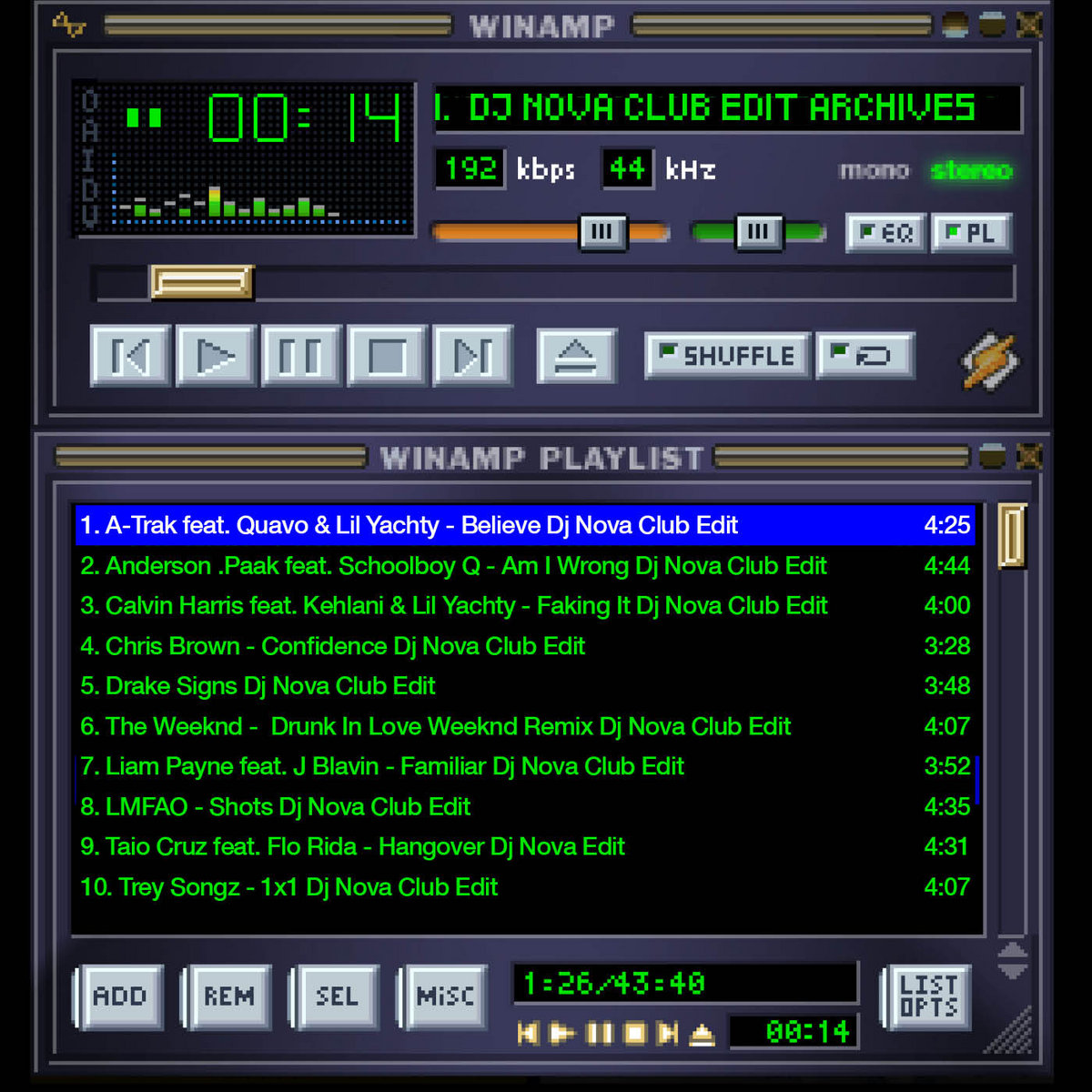This screenshot has width=1092, height=1092.
Task: Open a file with the Eject control
Action: tap(577, 355)
